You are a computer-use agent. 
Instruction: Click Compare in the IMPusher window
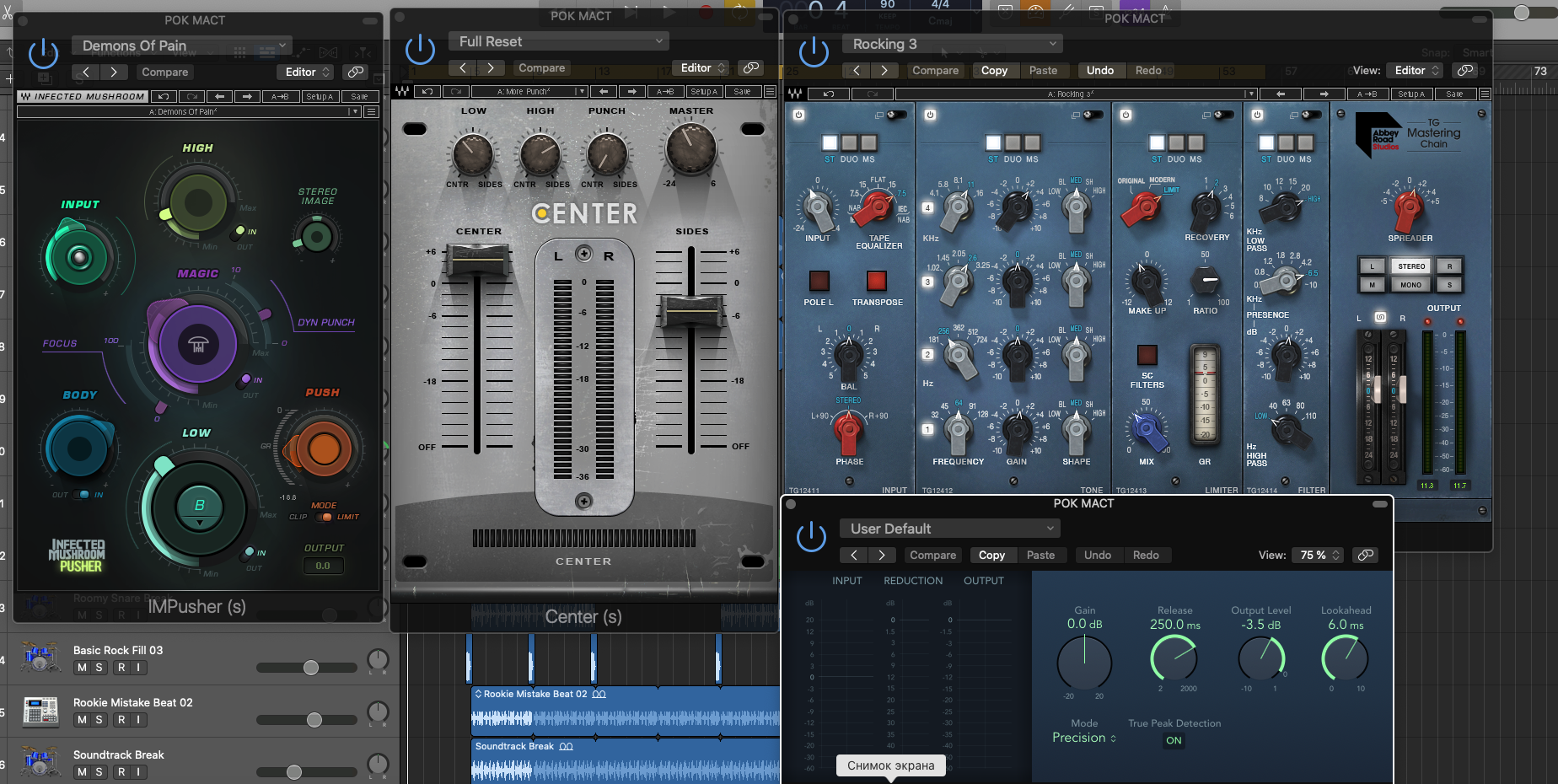164,72
